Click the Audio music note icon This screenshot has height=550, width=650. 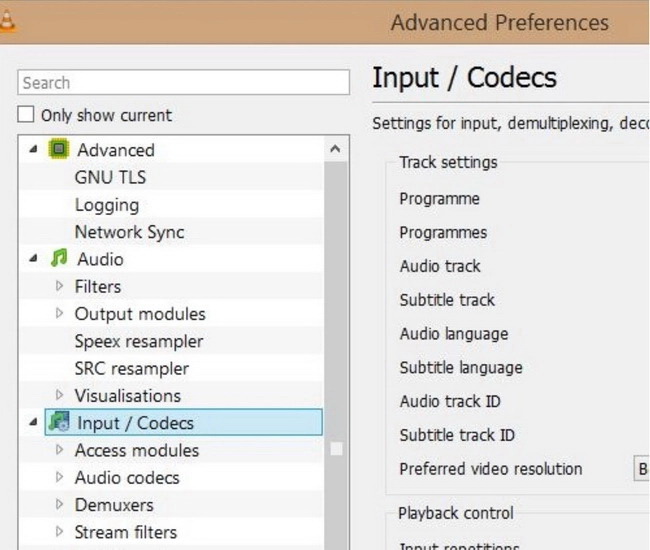[59, 259]
